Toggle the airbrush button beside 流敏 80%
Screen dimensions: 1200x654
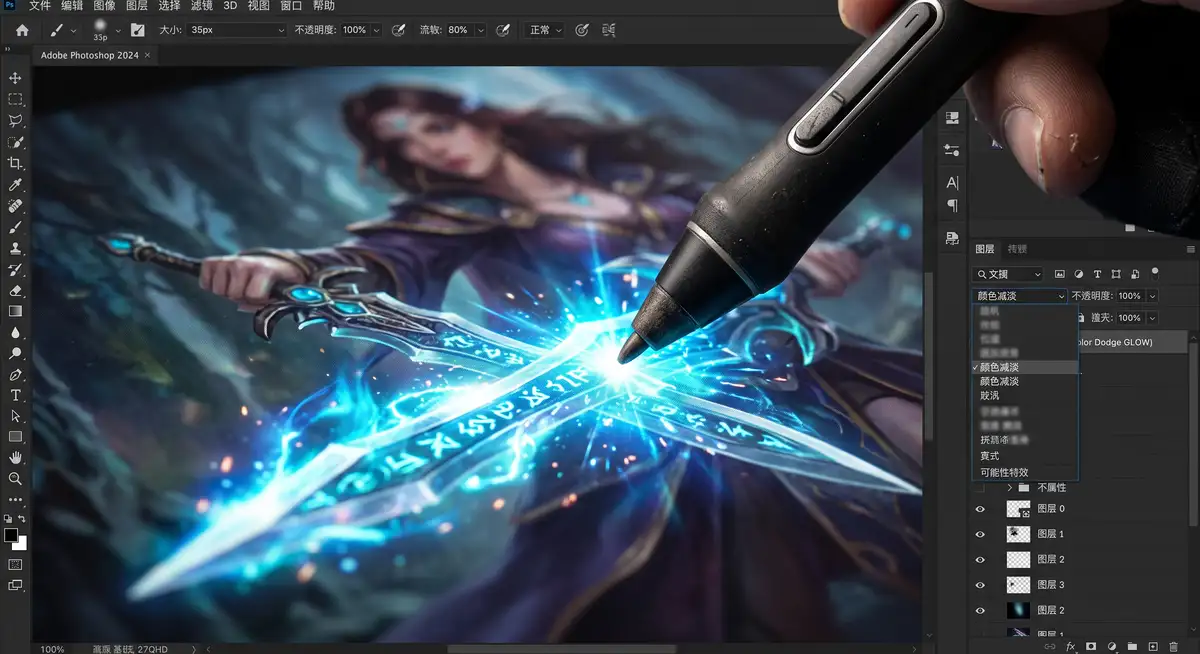tap(503, 30)
